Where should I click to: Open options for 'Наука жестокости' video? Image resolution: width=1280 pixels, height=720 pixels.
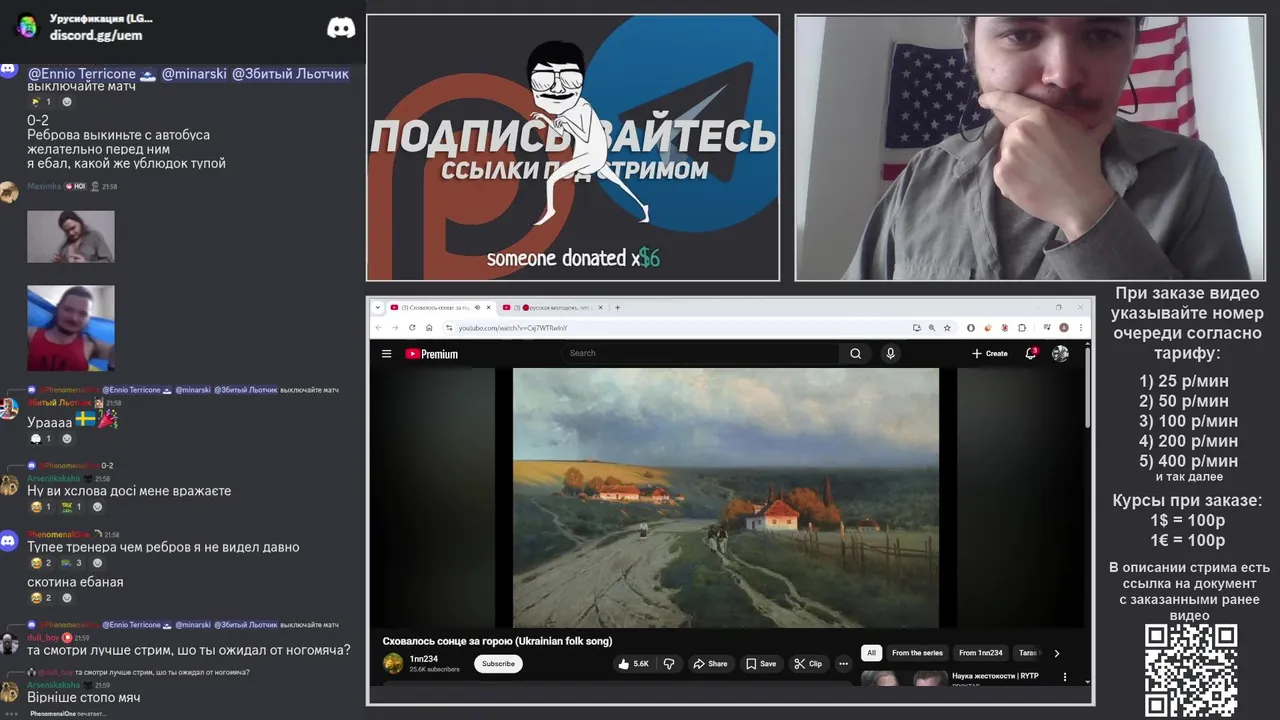pos(1064,677)
